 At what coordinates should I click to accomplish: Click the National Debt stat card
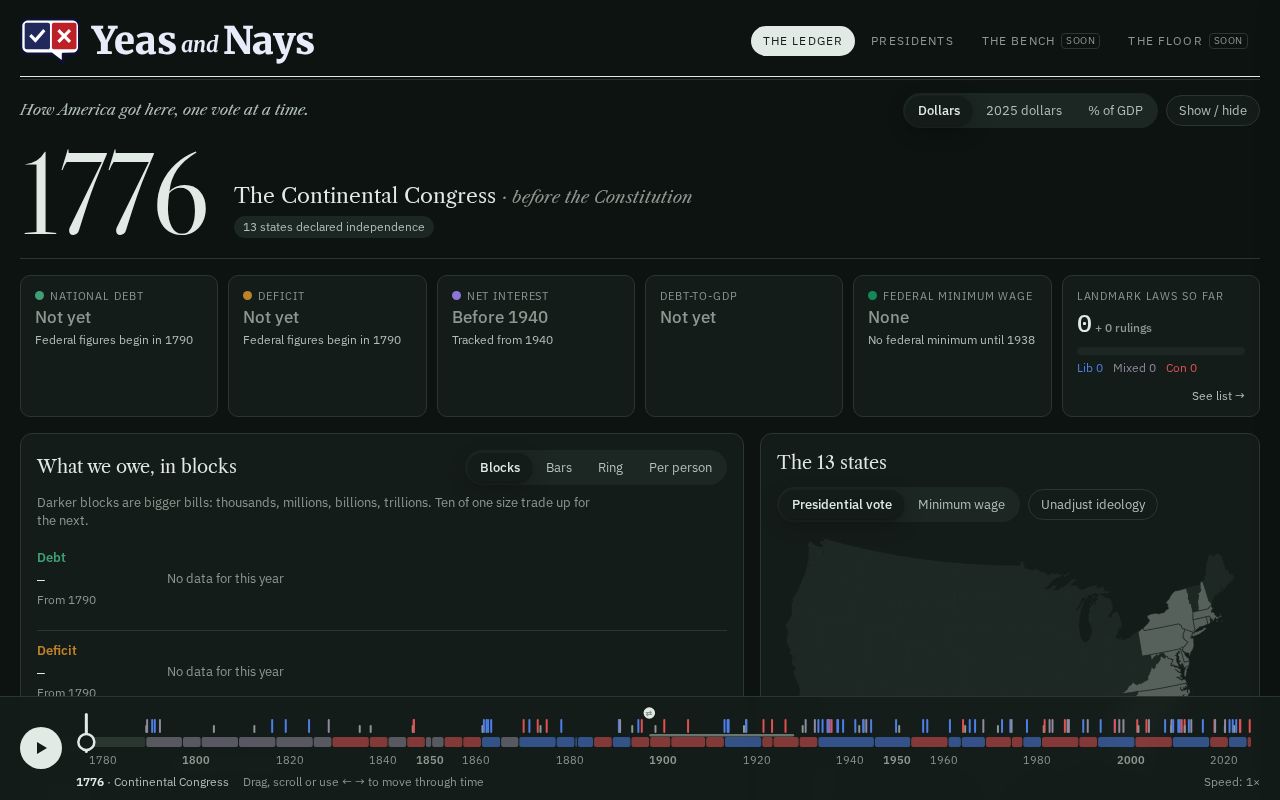(x=119, y=346)
